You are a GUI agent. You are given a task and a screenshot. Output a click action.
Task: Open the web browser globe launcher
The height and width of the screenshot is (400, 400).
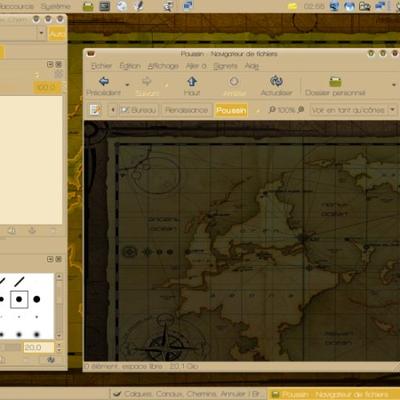tap(122, 6)
